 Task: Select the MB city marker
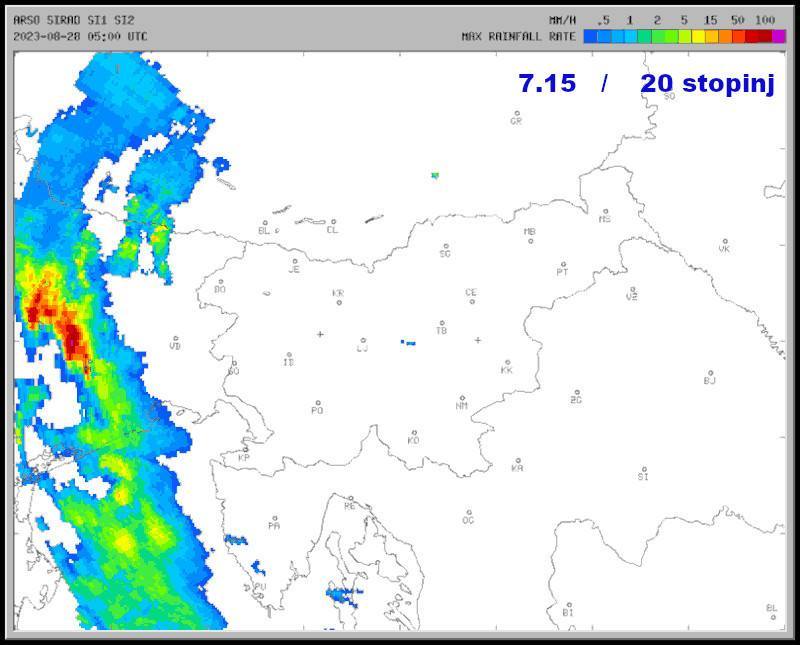(531, 240)
